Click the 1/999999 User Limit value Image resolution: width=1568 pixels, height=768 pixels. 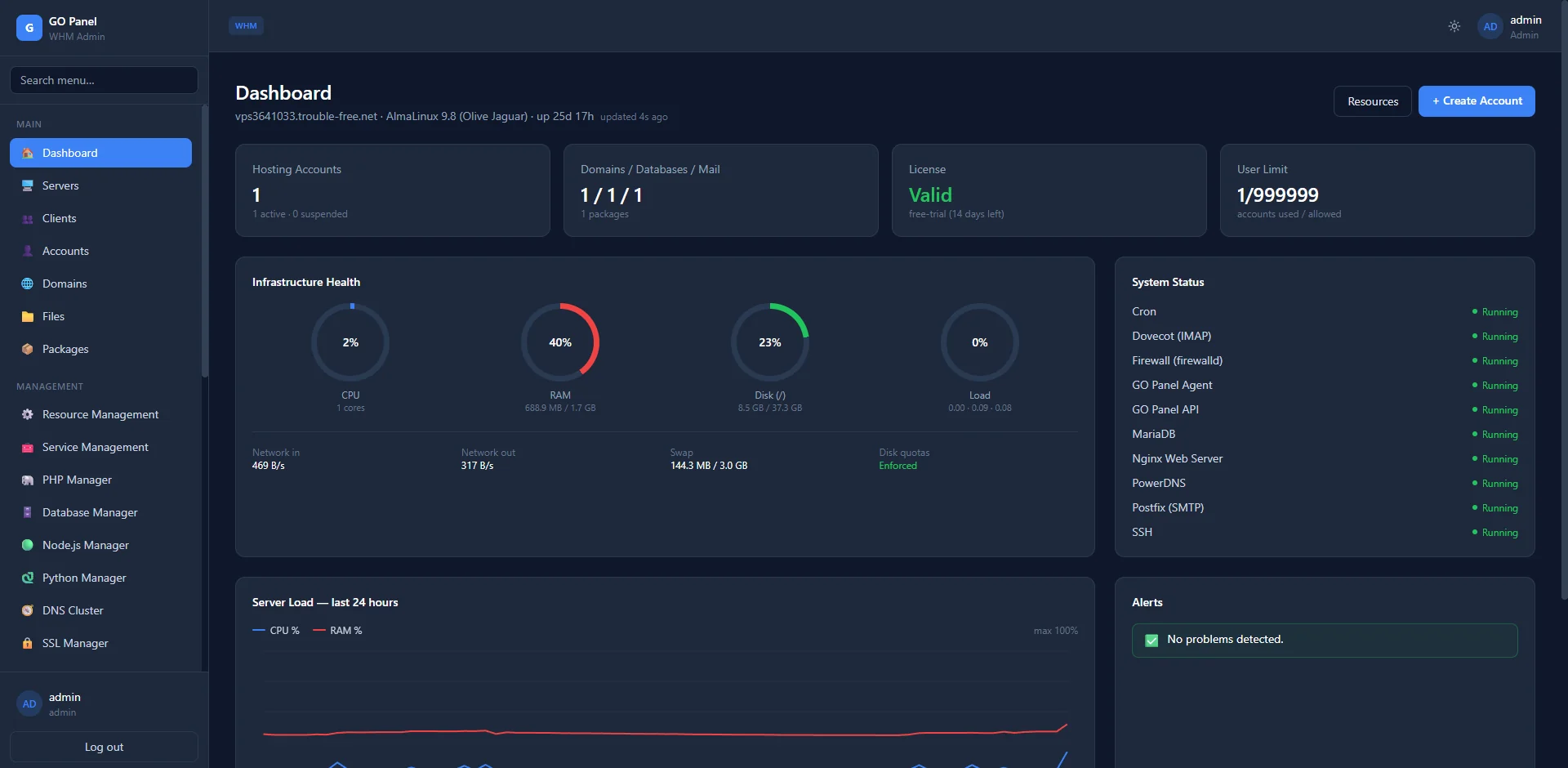point(1277,195)
